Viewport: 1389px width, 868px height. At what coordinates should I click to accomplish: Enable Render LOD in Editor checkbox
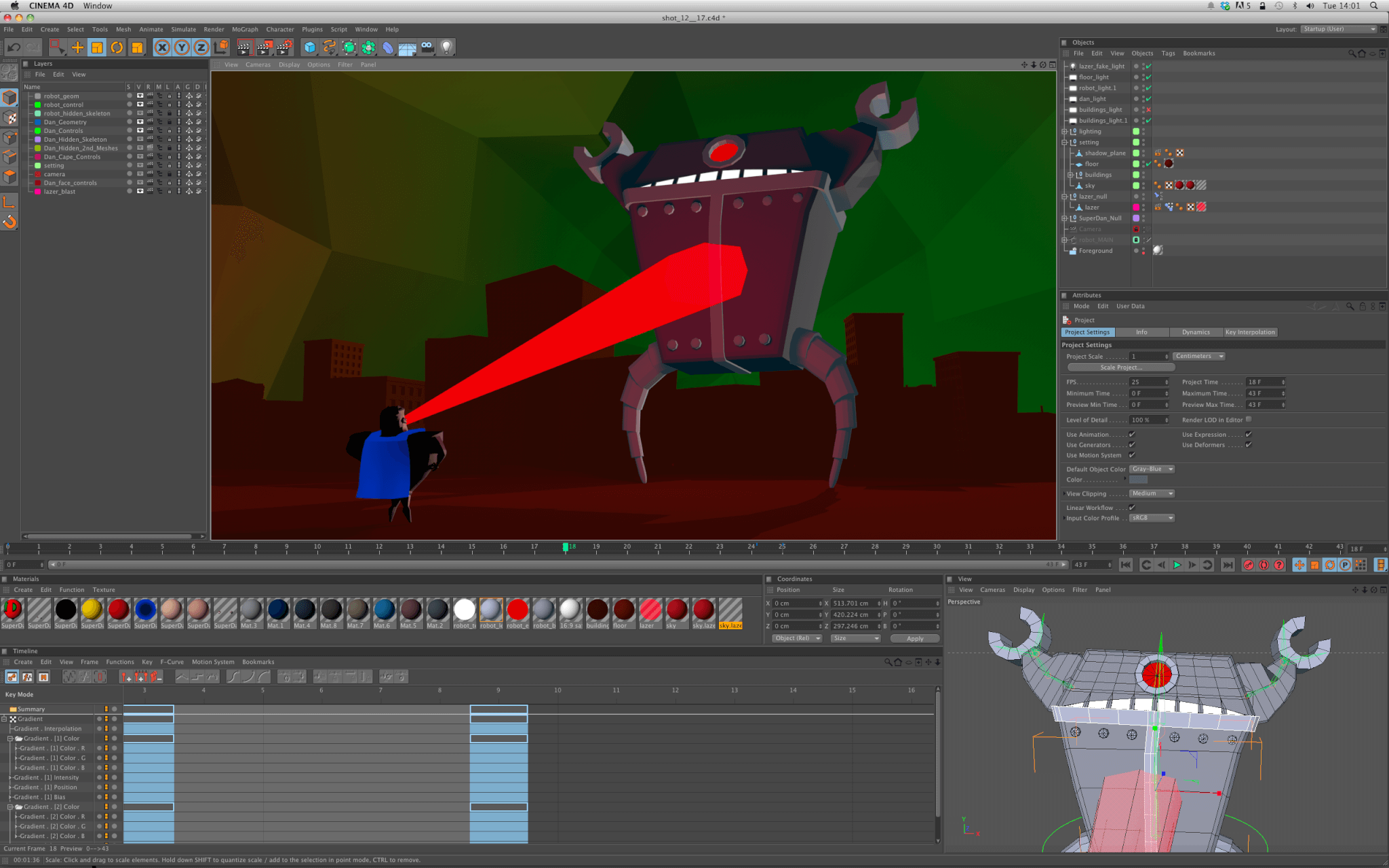[x=1249, y=420]
